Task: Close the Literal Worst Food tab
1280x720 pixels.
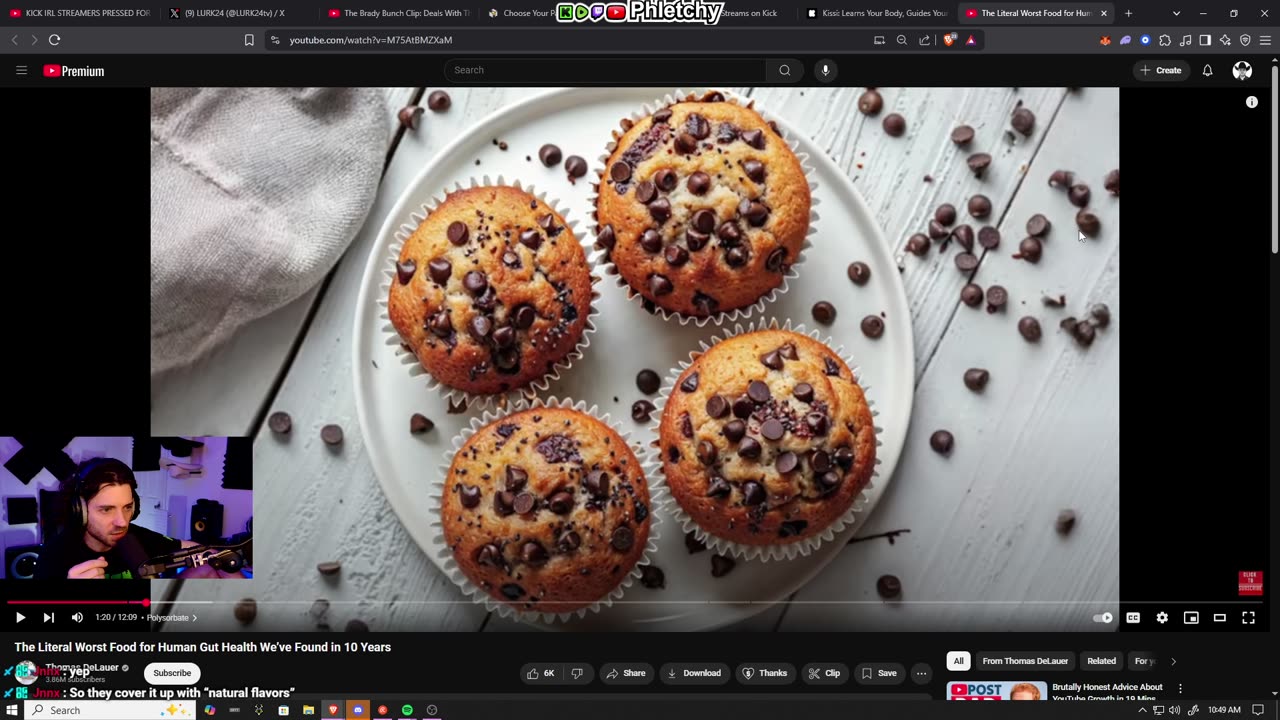Action: click(x=1104, y=13)
